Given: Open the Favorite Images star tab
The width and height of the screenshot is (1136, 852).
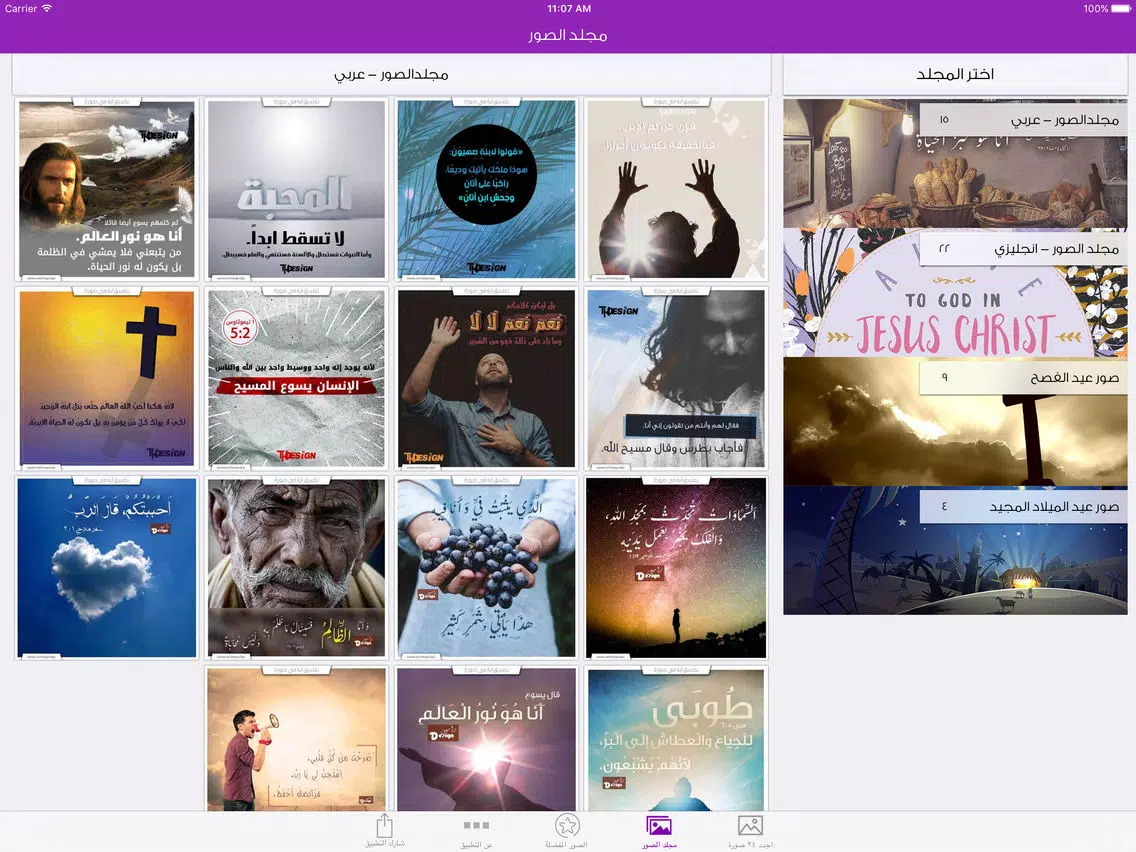Looking at the screenshot, I should point(567,831).
